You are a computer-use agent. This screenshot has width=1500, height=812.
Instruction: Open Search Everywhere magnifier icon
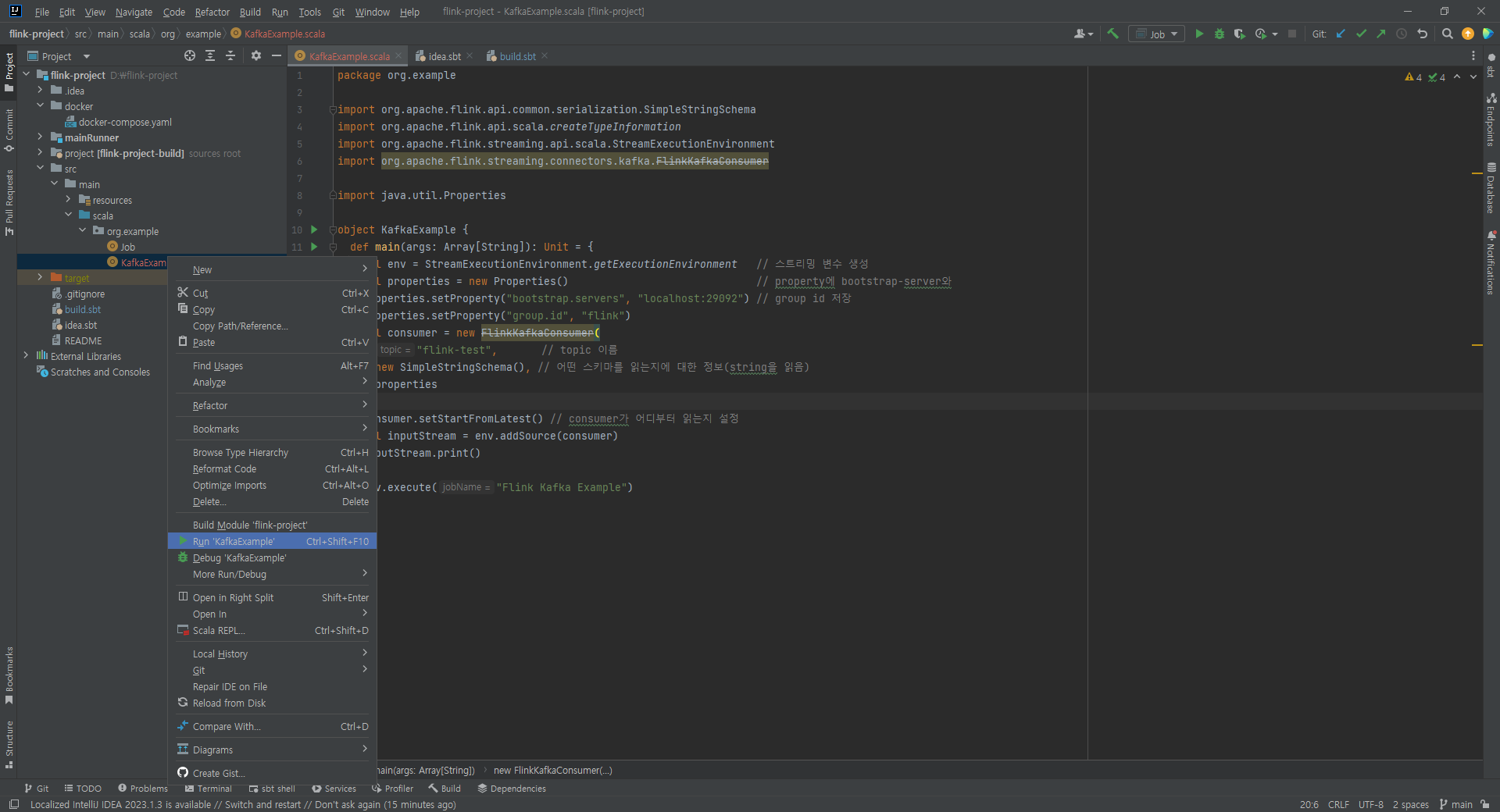tap(1447, 34)
